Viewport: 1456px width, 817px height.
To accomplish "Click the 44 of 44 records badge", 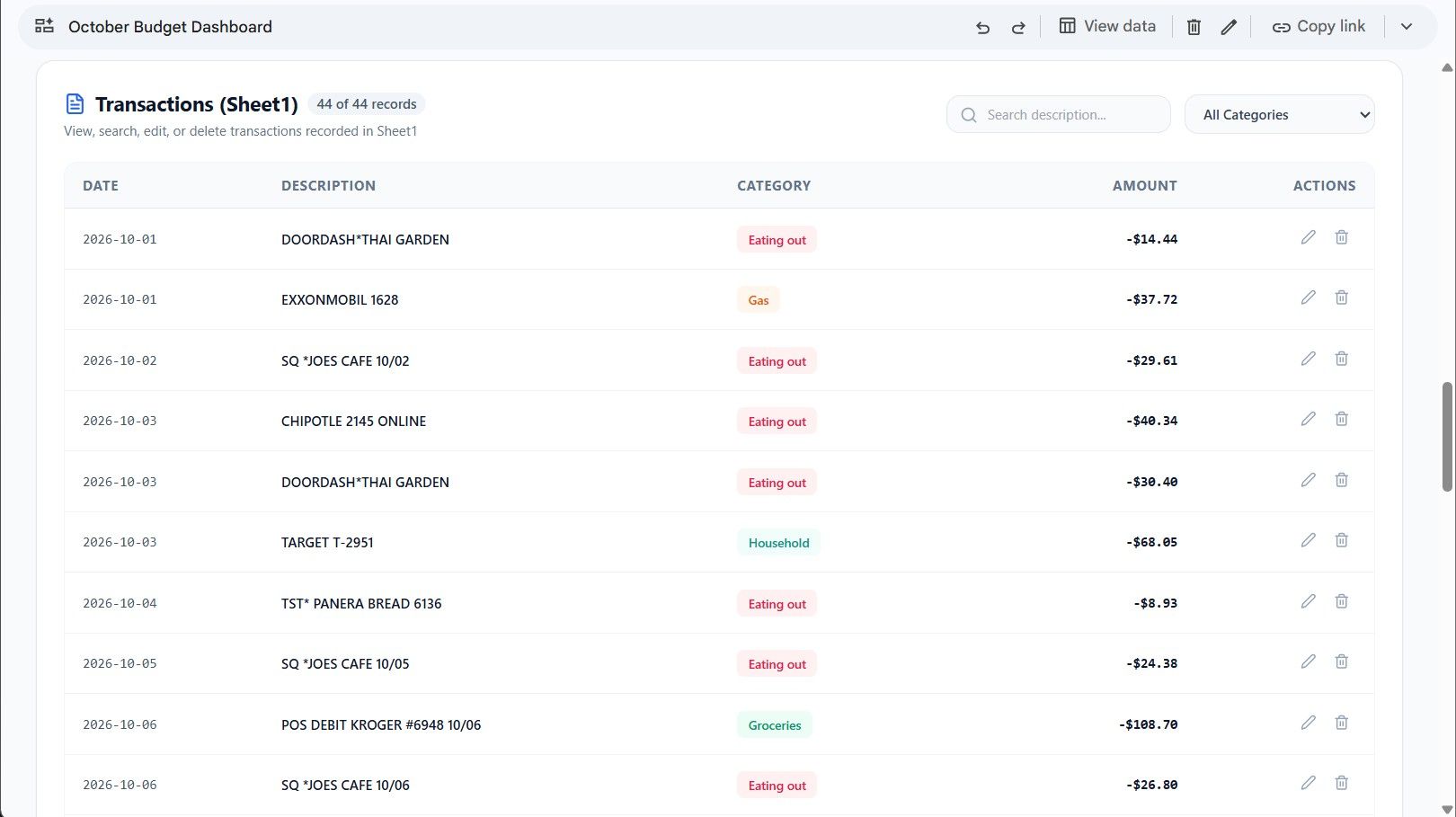I will [367, 104].
